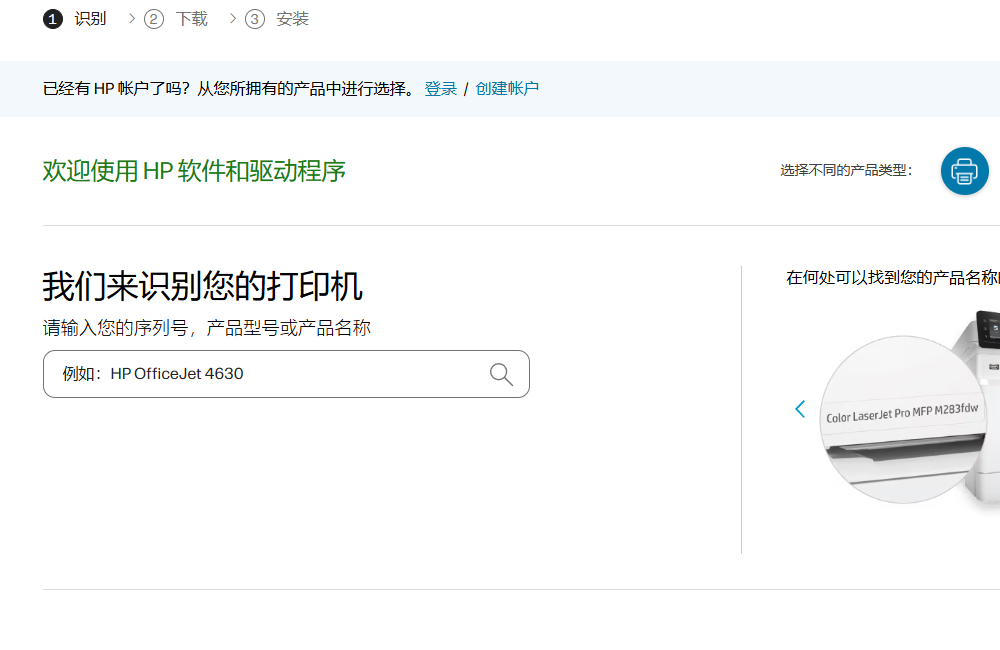Click the title 欢迎使用 HP 软件和驱动程序

coord(194,171)
